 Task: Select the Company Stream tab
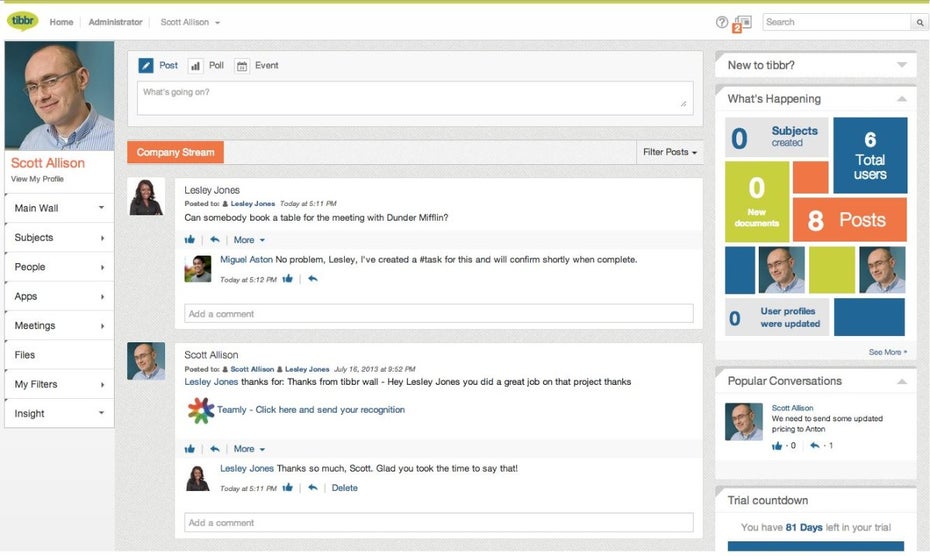click(x=175, y=152)
